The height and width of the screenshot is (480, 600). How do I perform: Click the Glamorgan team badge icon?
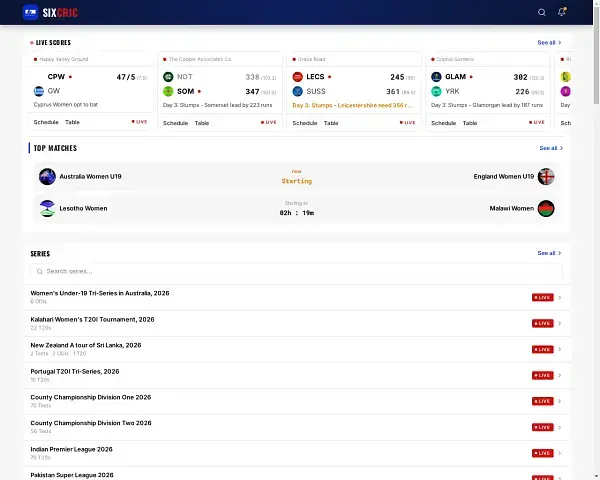436,77
